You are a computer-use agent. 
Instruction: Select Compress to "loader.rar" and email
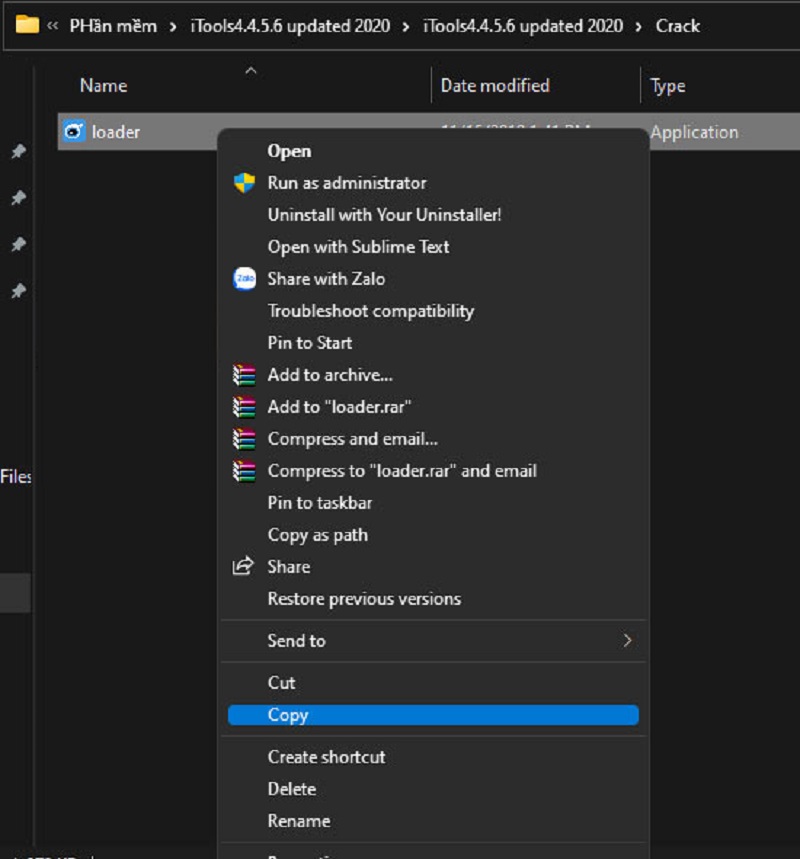pos(402,471)
